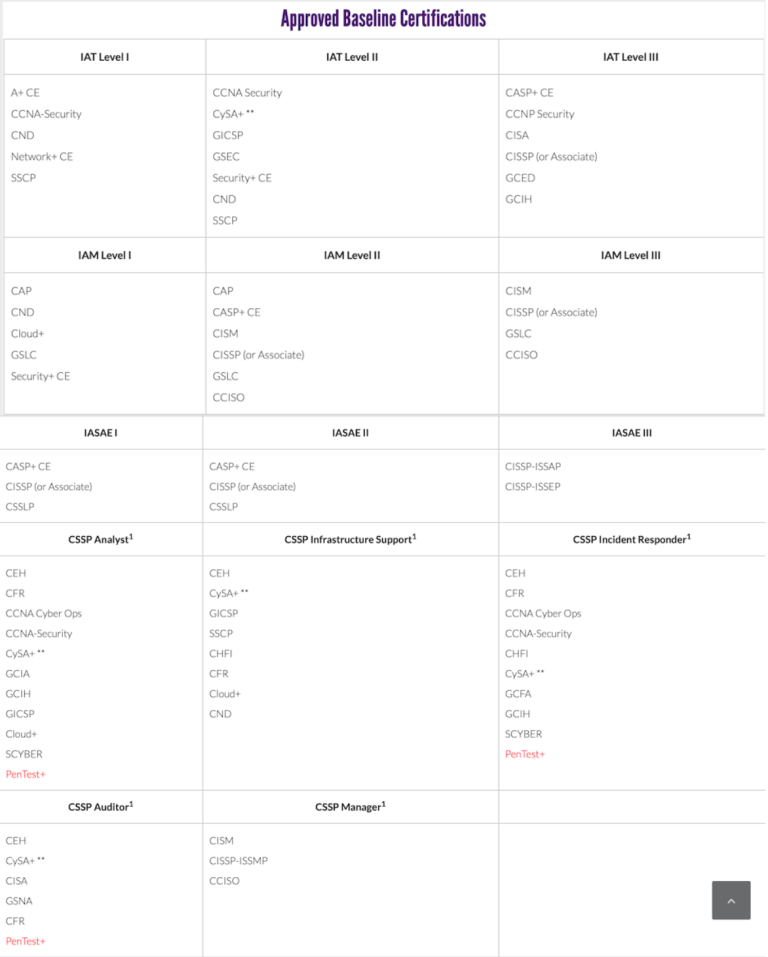The height and width of the screenshot is (957, 768).
Task: Click GCFA under CSSP Incident Responder
Action: (x=518, y=694)
